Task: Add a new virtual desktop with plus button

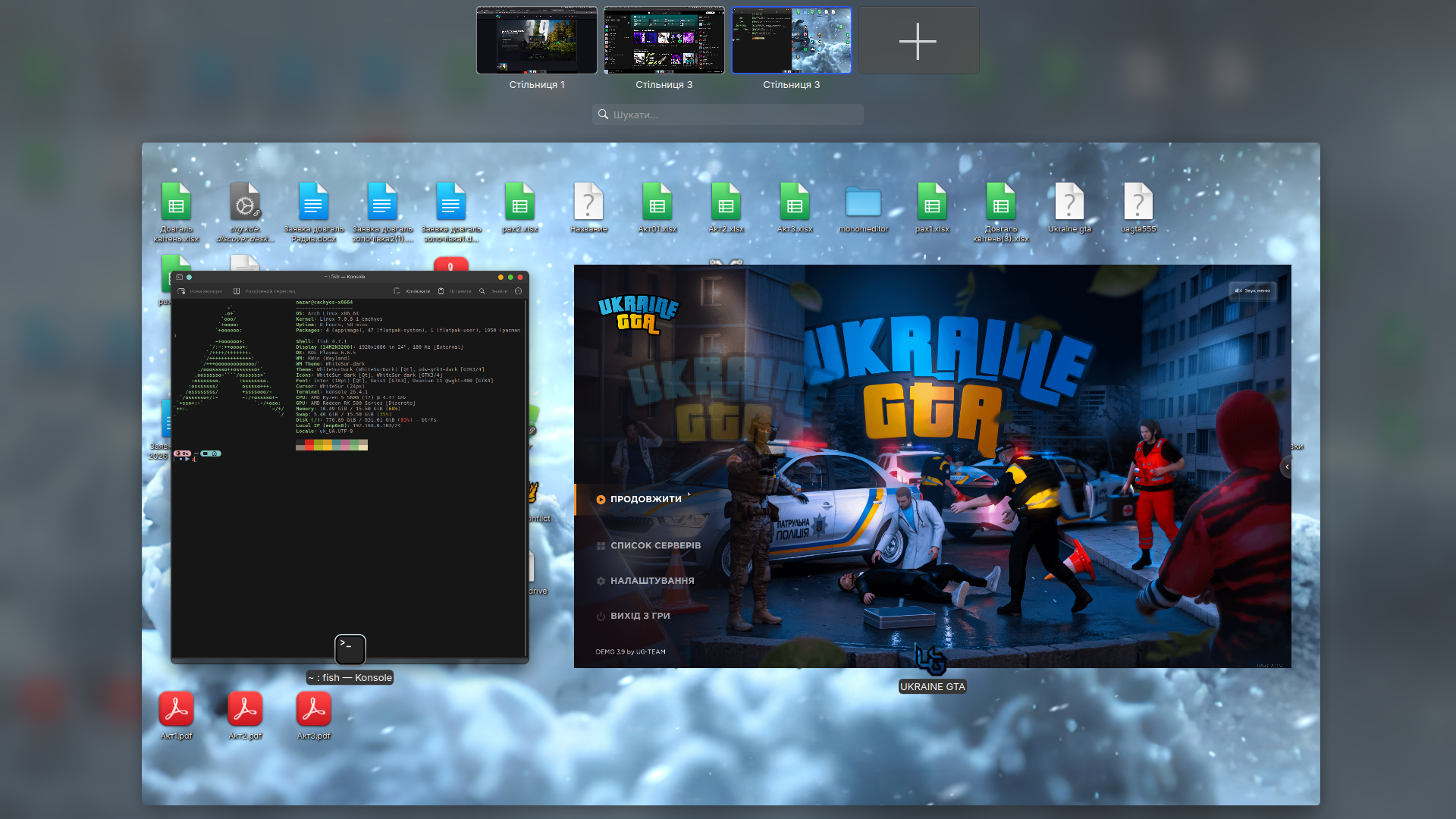Action: click(x=918, y=40)
